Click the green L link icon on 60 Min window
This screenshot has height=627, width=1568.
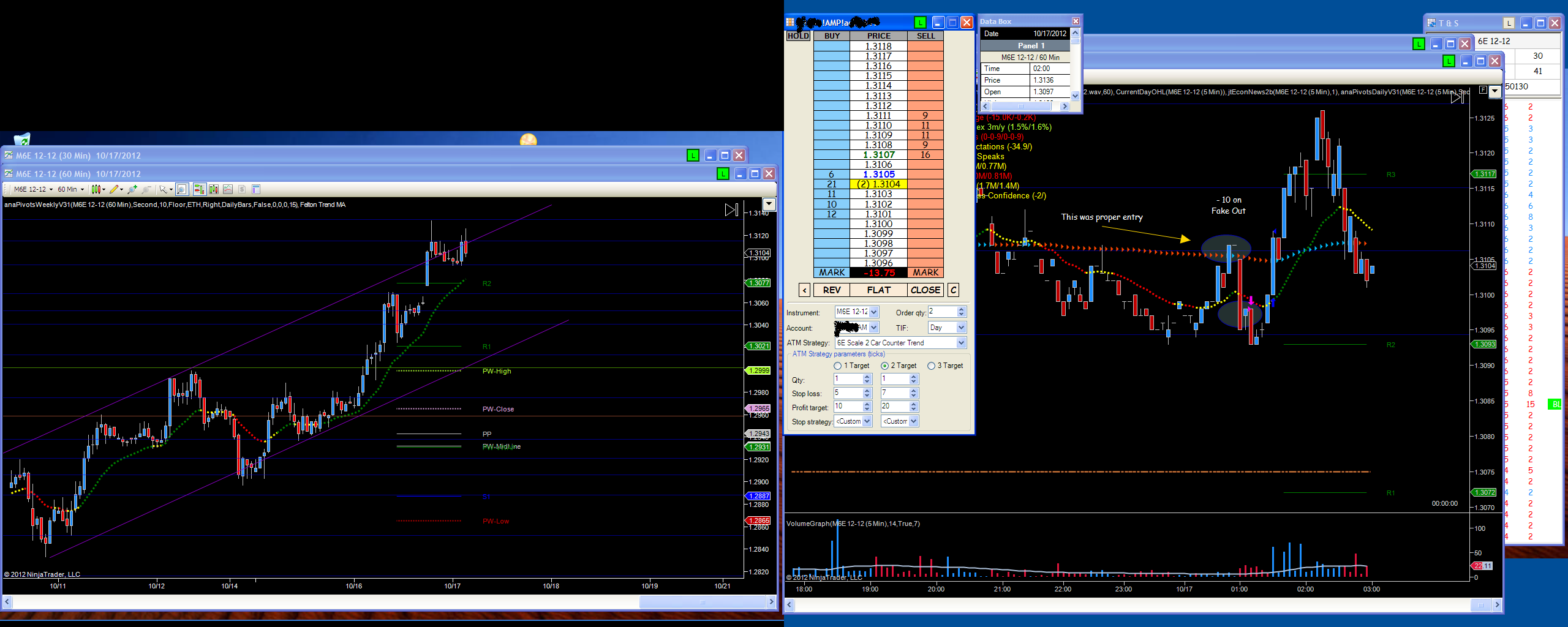tap(723, 174)
